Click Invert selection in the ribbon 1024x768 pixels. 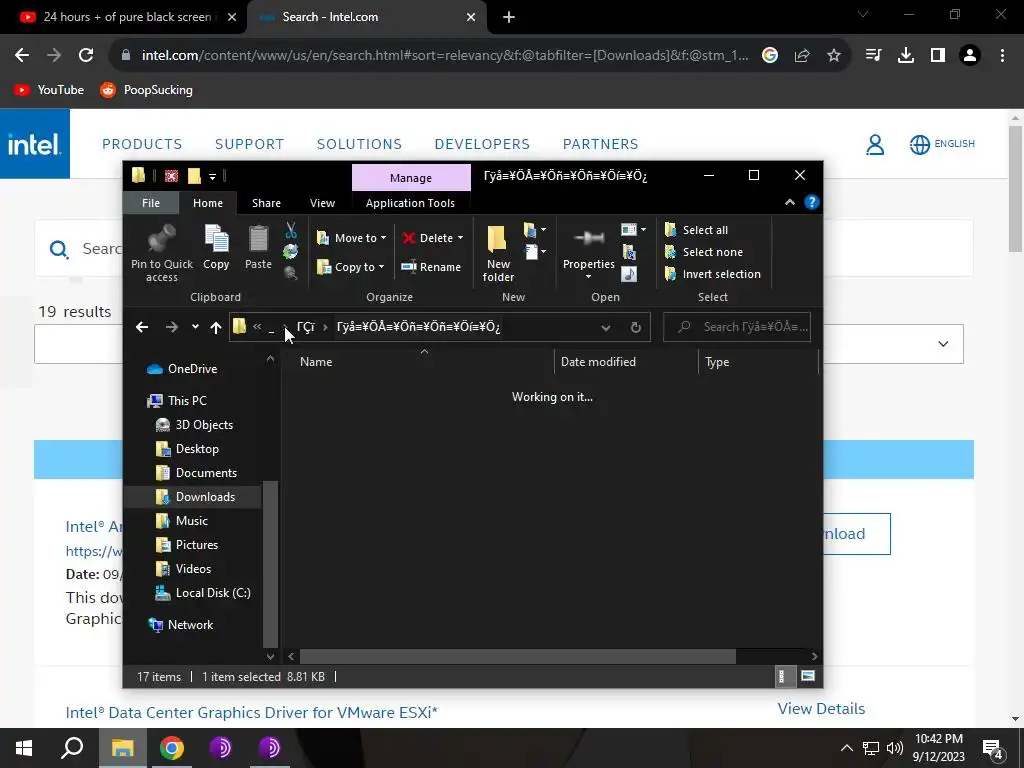pos(712,274)
